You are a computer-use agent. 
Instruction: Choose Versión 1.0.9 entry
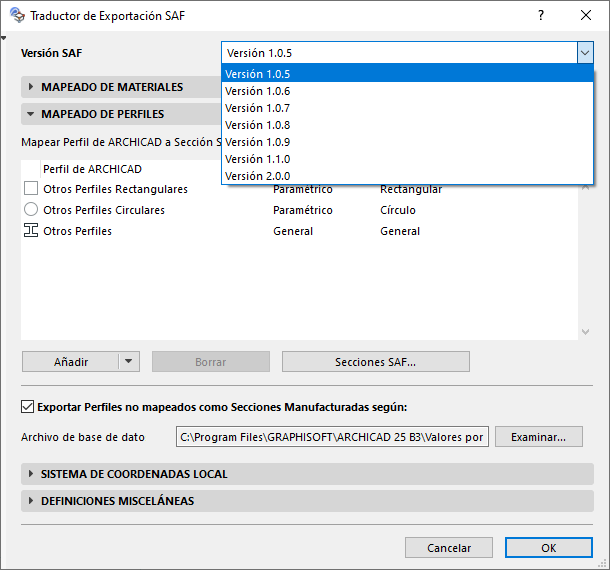click(x=407, y=142)
